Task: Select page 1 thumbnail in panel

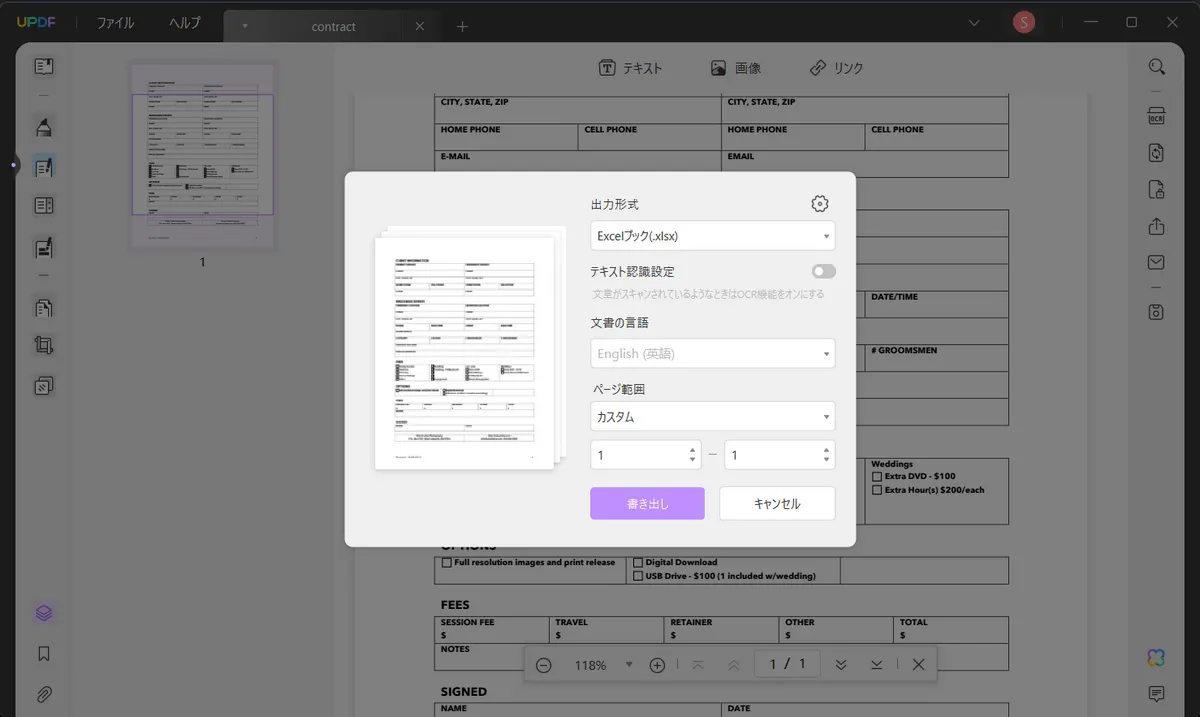Action: pos(203,156)
